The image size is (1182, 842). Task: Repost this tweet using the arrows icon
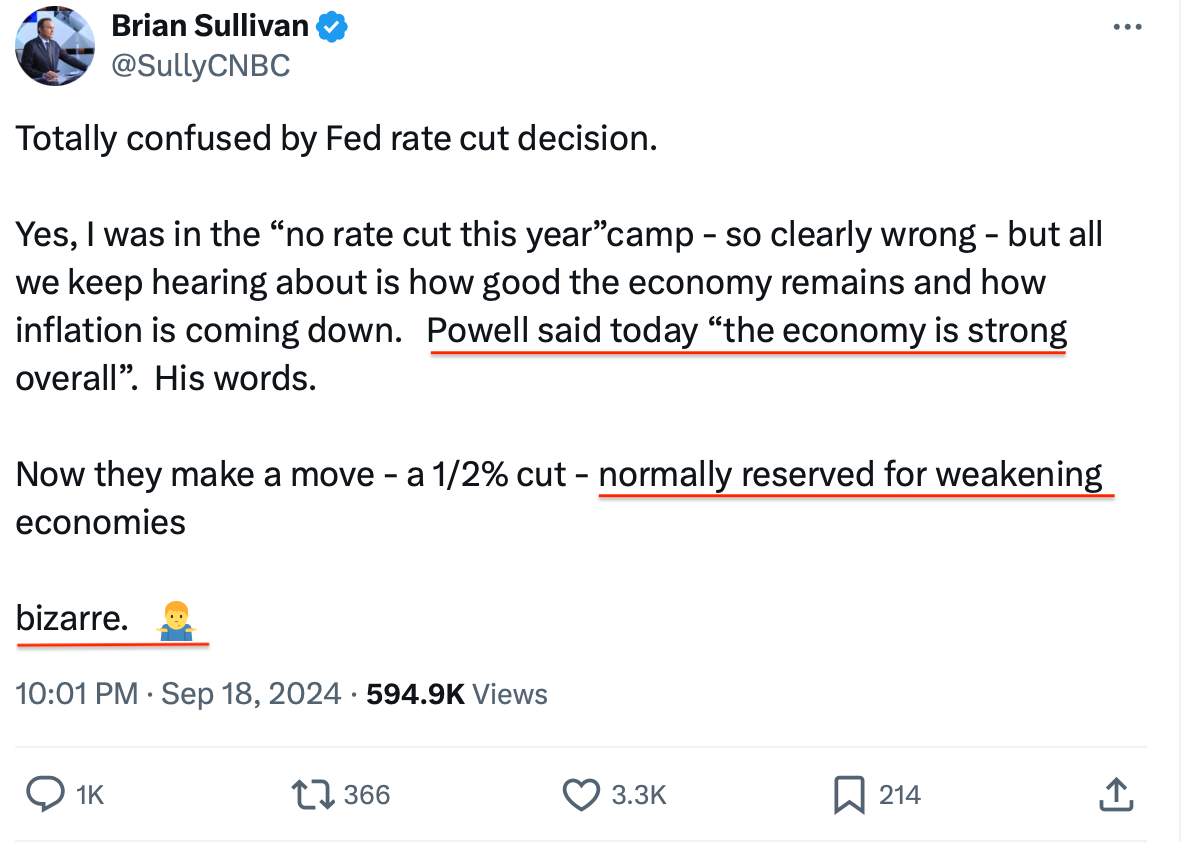click(x=311, y=795)
